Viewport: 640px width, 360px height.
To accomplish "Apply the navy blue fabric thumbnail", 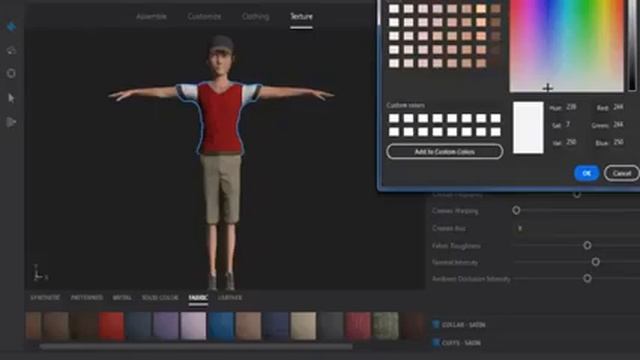I will pos(276,326).
